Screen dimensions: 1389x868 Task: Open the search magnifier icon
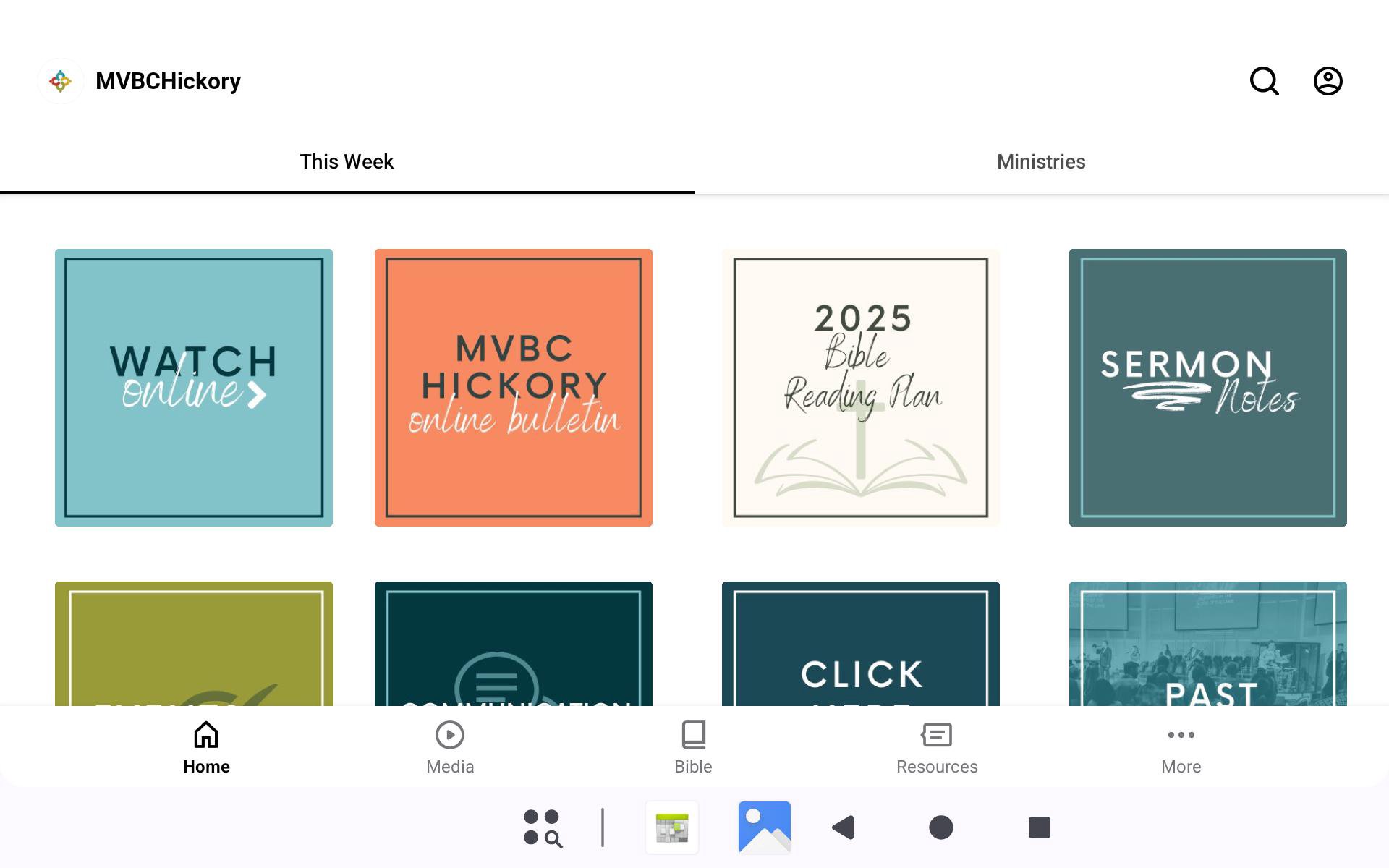pyautogui.click(x=1264, y=81)
